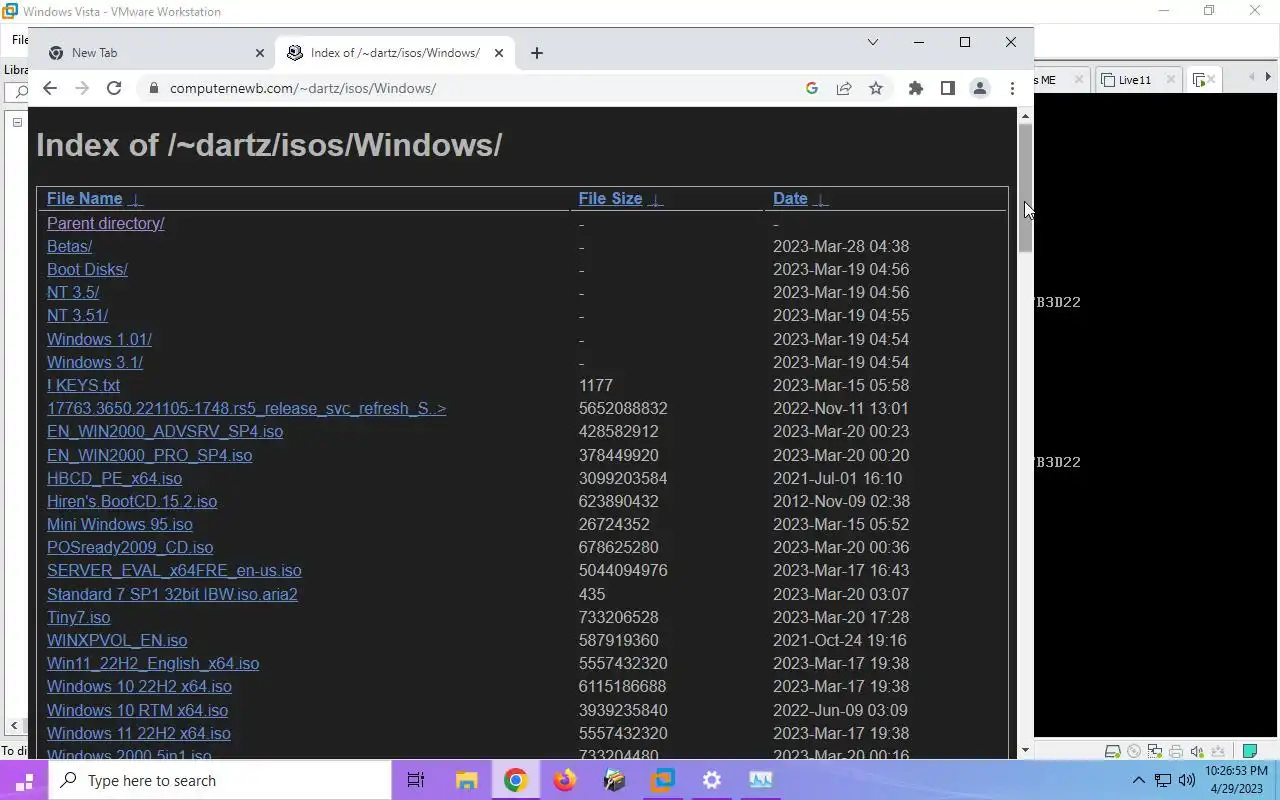Download Windows 10 RTM x64.iso

[x=137, y=710]
